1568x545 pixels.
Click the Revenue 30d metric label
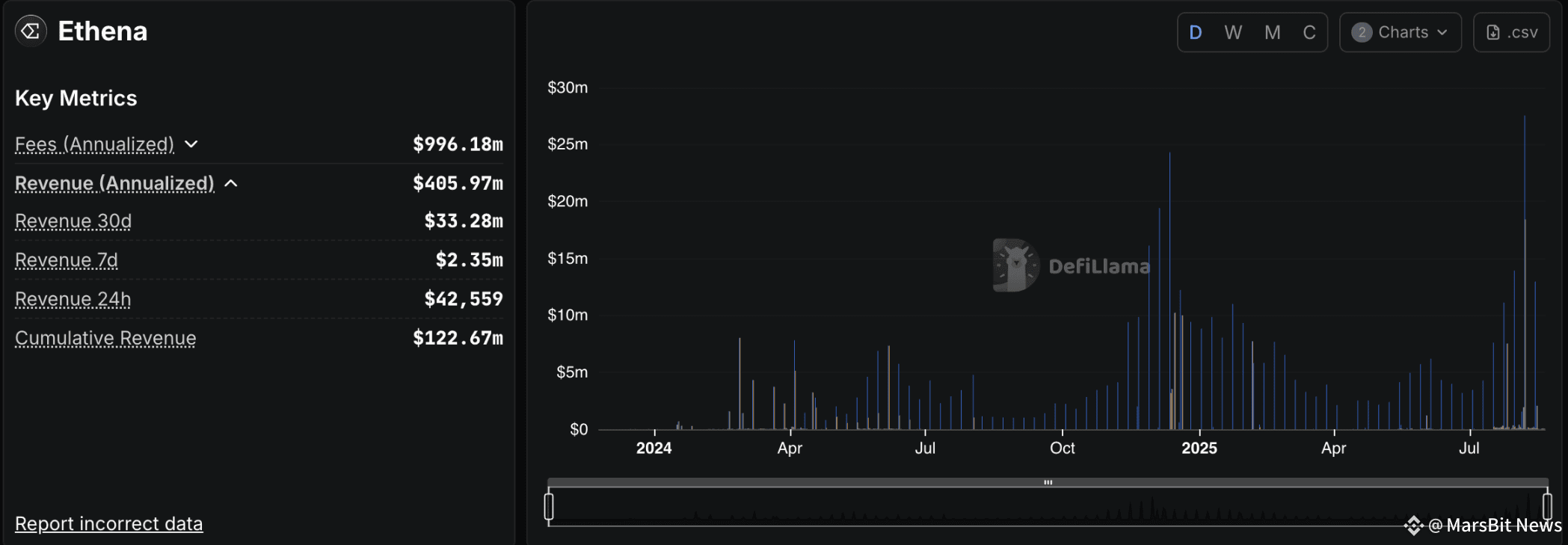(73, 221)
